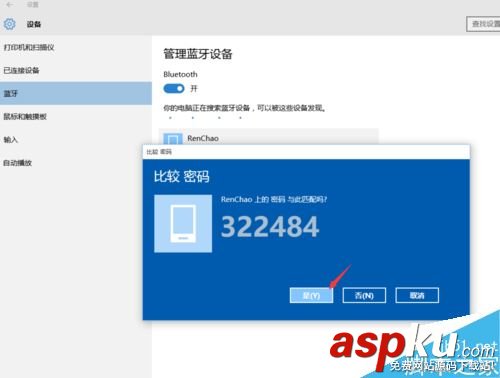This screenshot has height=378, width=500.
Task: Open the Connected devices section
Action: [76, 70]
